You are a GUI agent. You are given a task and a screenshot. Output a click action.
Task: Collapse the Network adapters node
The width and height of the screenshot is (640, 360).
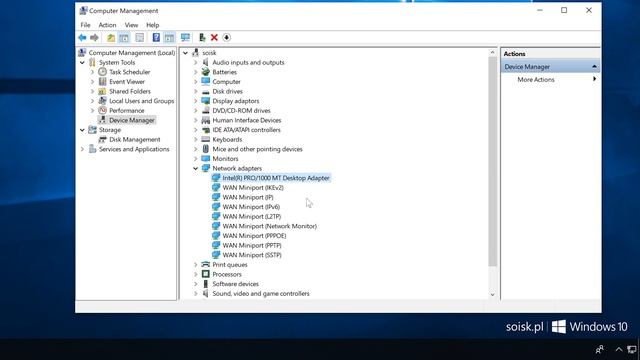point(196,168)
